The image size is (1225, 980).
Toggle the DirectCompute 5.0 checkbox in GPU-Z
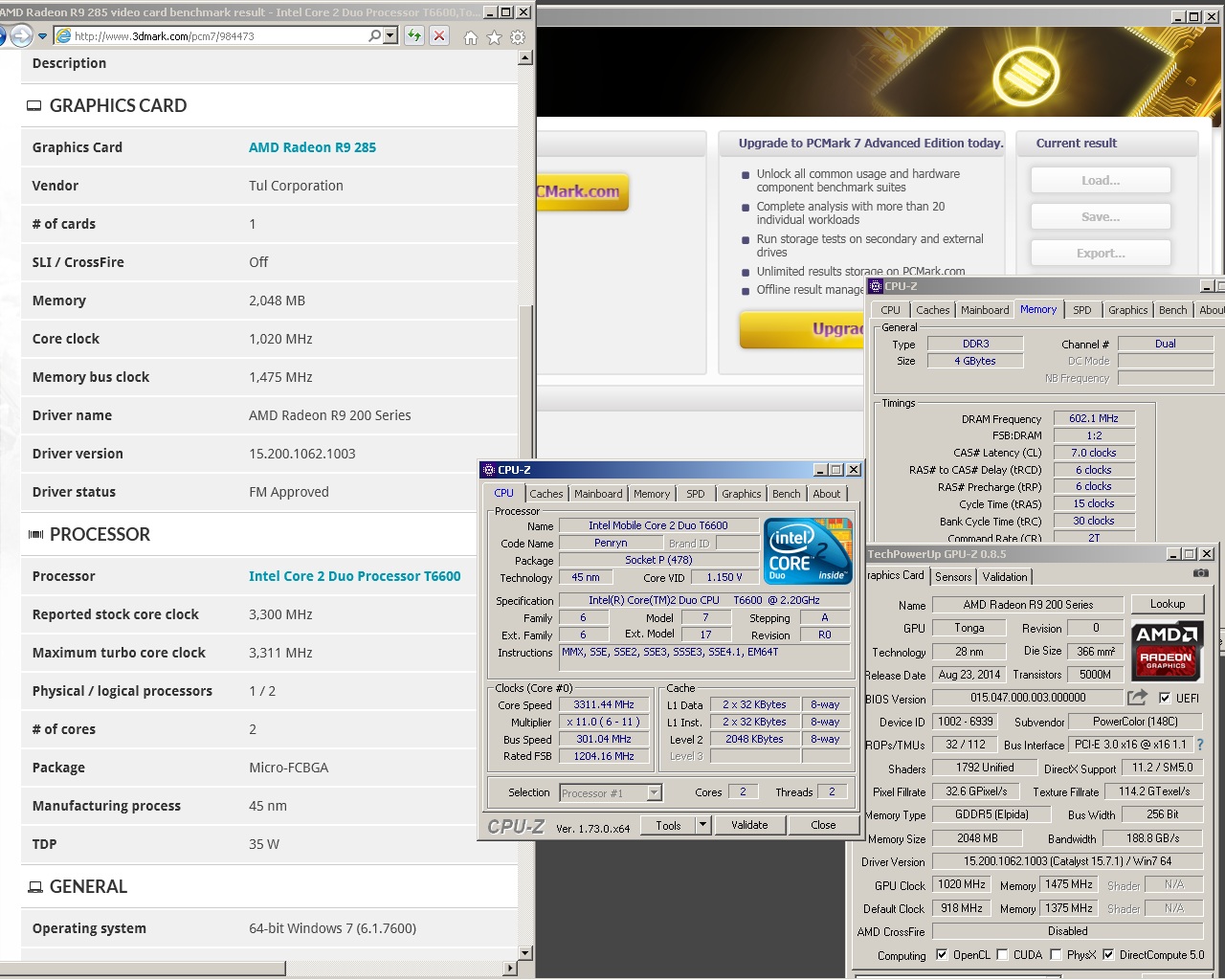pos(1108,954)
